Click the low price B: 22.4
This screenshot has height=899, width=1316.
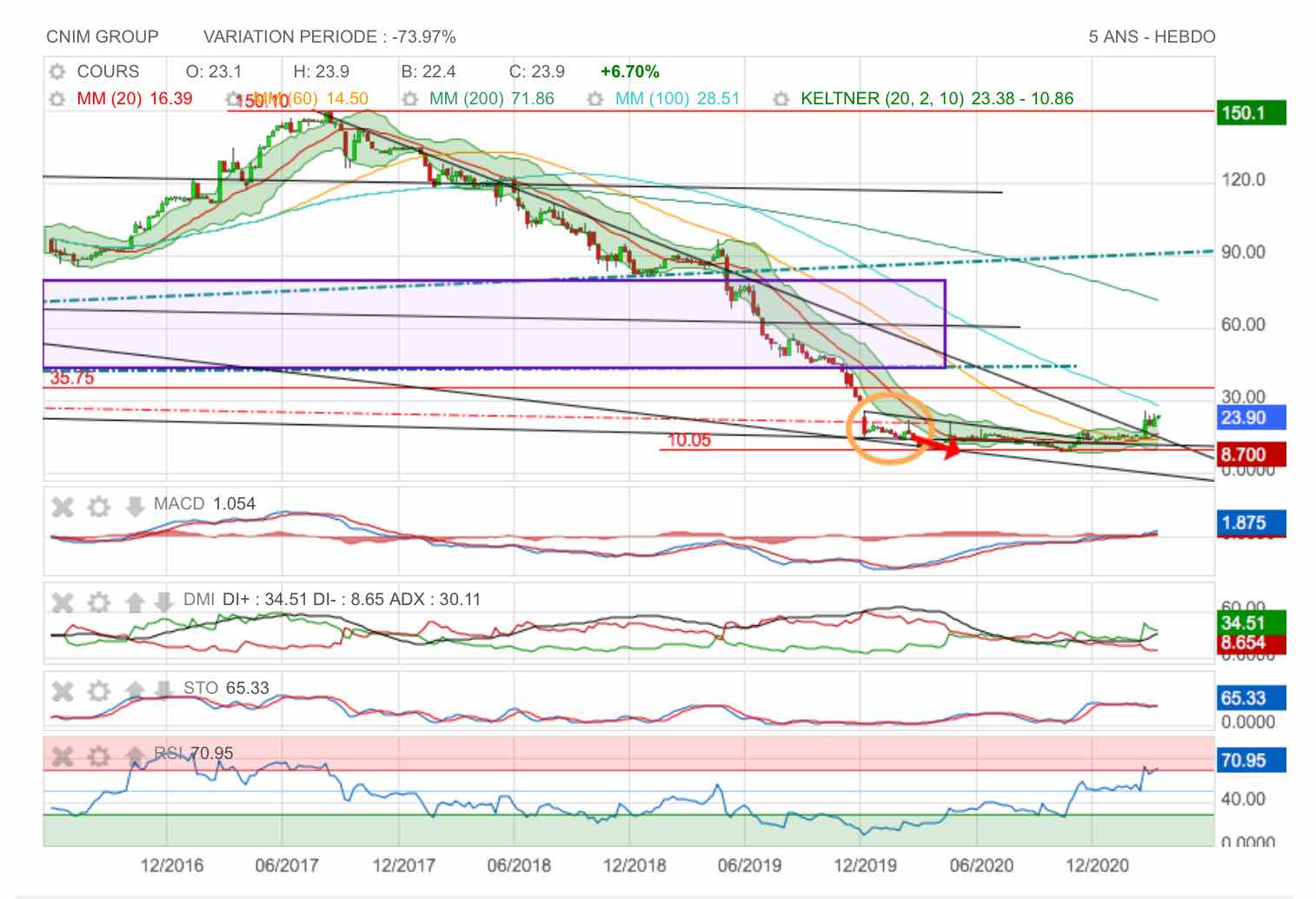[428, 71]
